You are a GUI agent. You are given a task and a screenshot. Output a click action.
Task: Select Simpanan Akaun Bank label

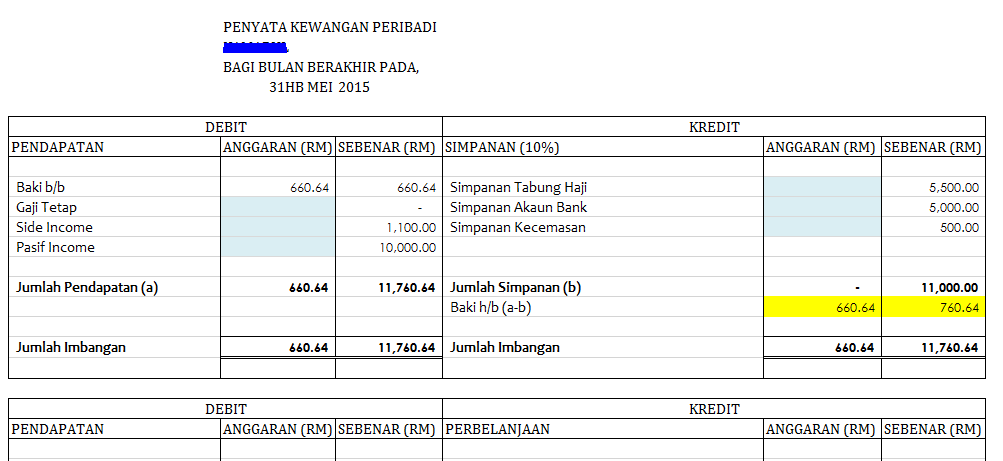[x=519, y=207]
